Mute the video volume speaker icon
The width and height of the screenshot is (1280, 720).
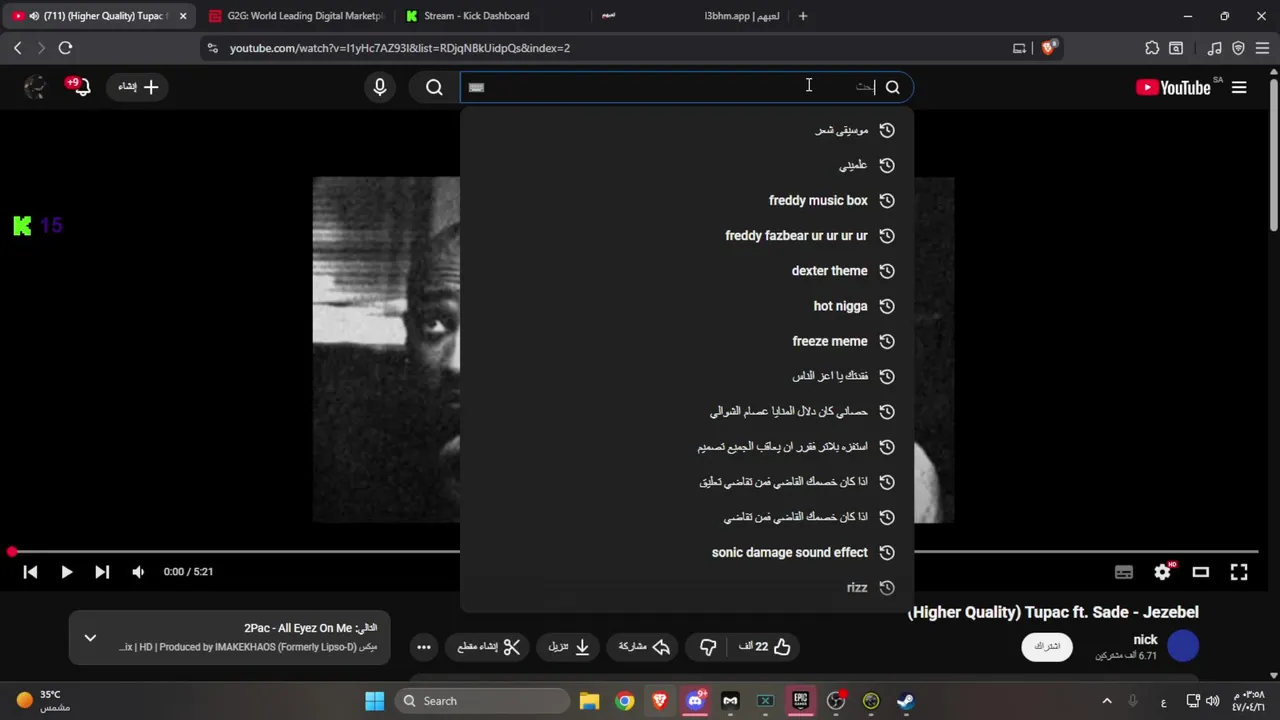point(138,572)
